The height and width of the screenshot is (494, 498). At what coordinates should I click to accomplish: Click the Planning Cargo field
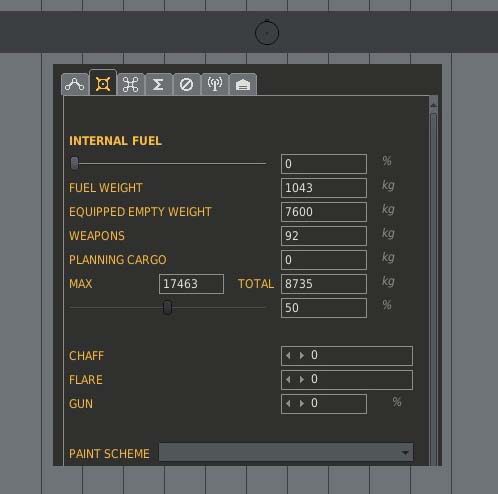click(x=324, y=260)
